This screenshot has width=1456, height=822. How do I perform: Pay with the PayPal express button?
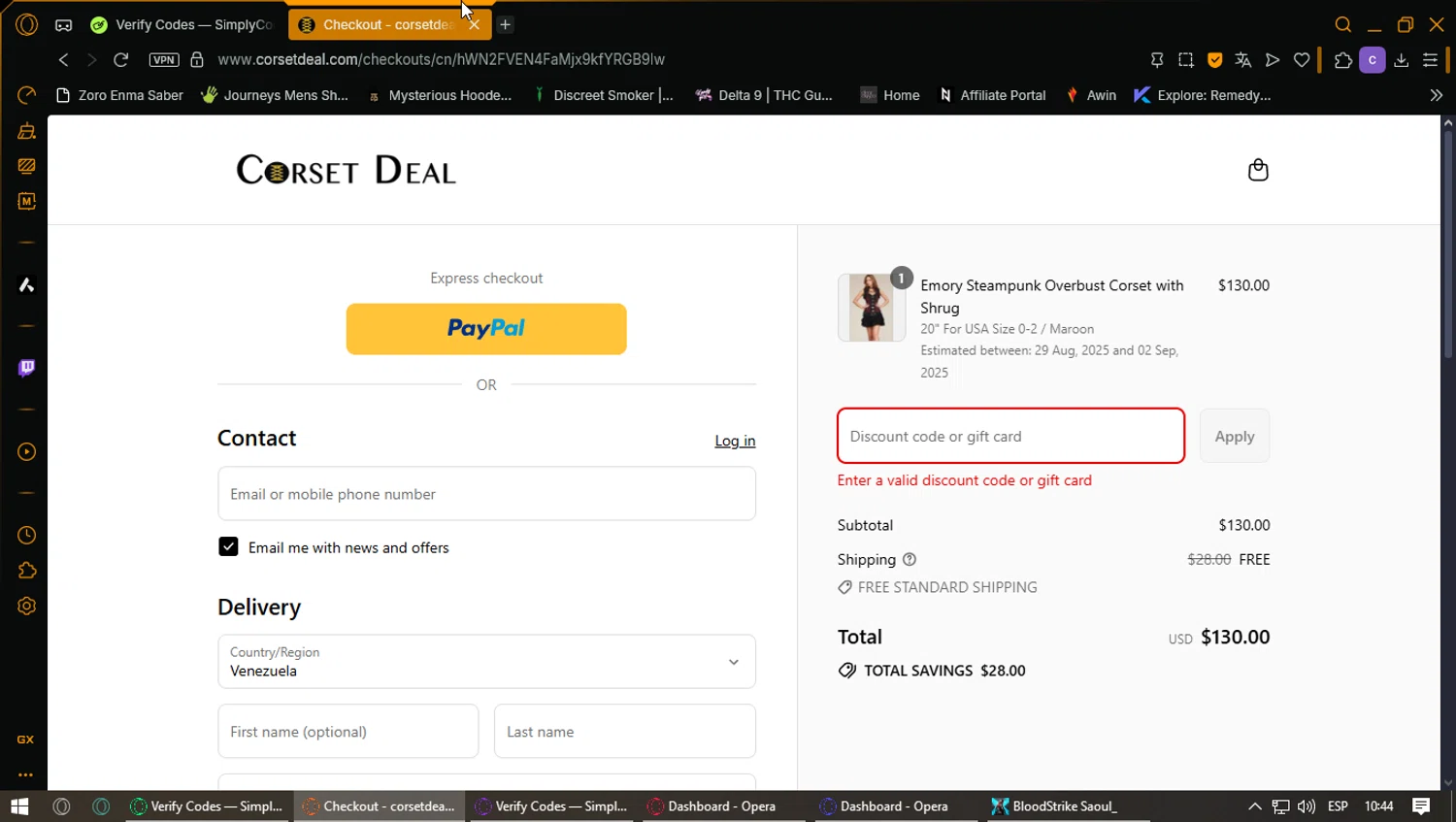point(486,329)
